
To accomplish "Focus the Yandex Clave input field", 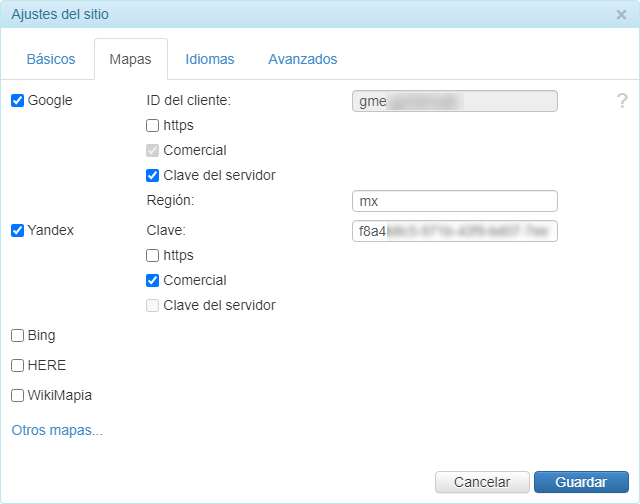I will [454, 231].
